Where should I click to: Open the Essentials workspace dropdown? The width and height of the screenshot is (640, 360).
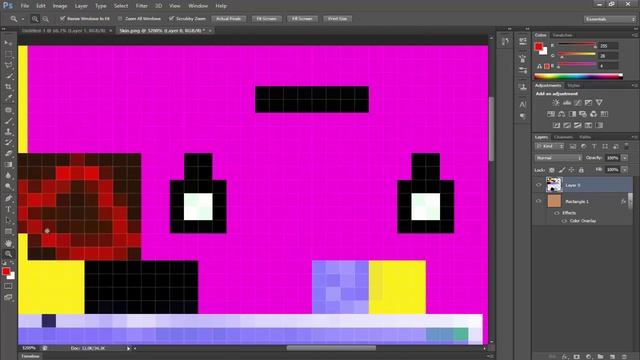610,19
